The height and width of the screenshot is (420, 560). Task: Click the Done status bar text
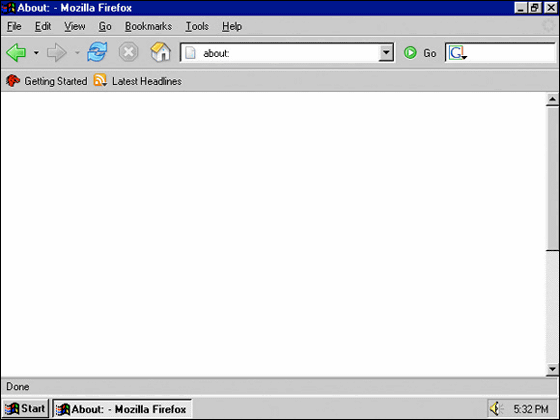pos(18,387)
